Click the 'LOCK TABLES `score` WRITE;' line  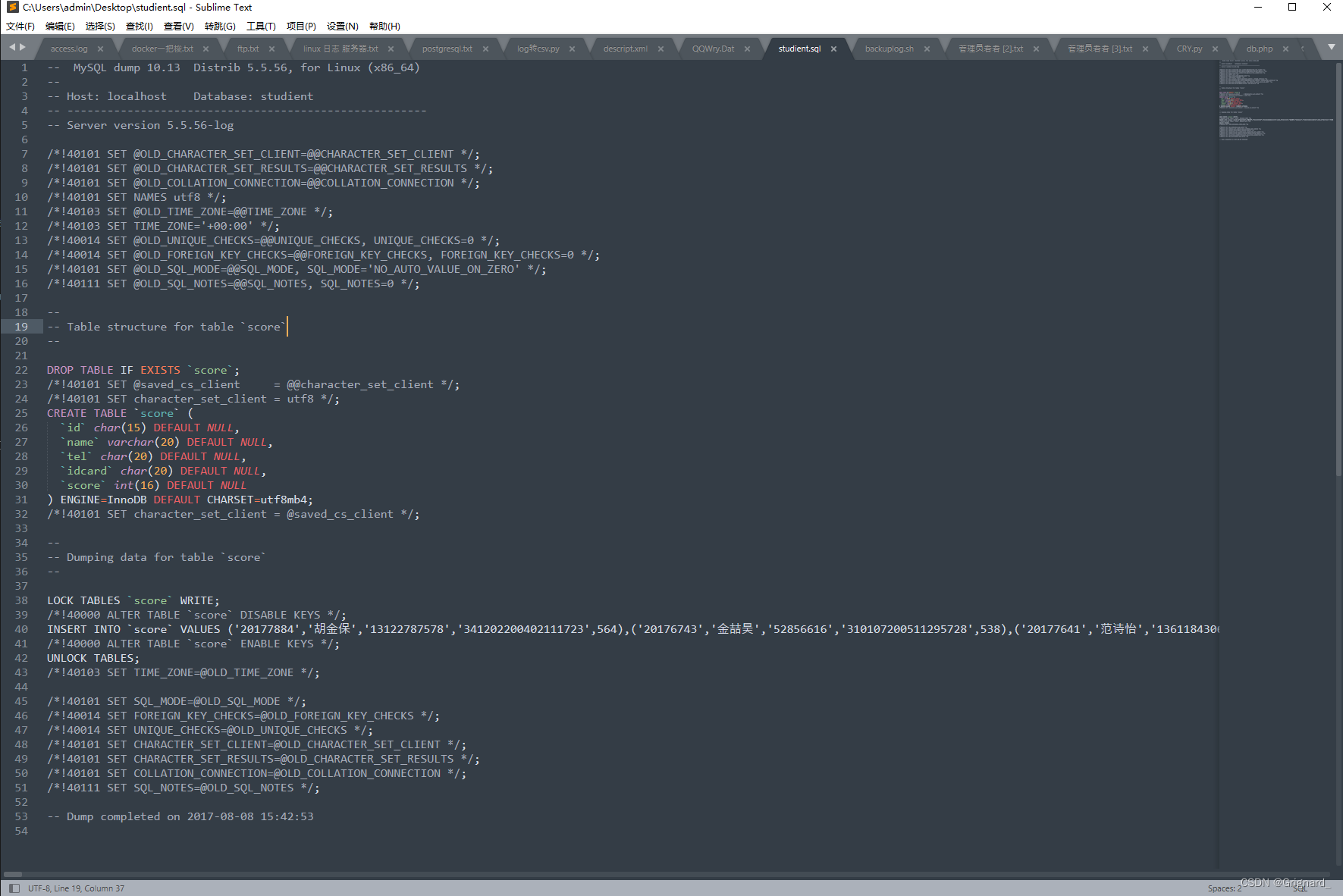pyautogui.click(x=133, y=600)
